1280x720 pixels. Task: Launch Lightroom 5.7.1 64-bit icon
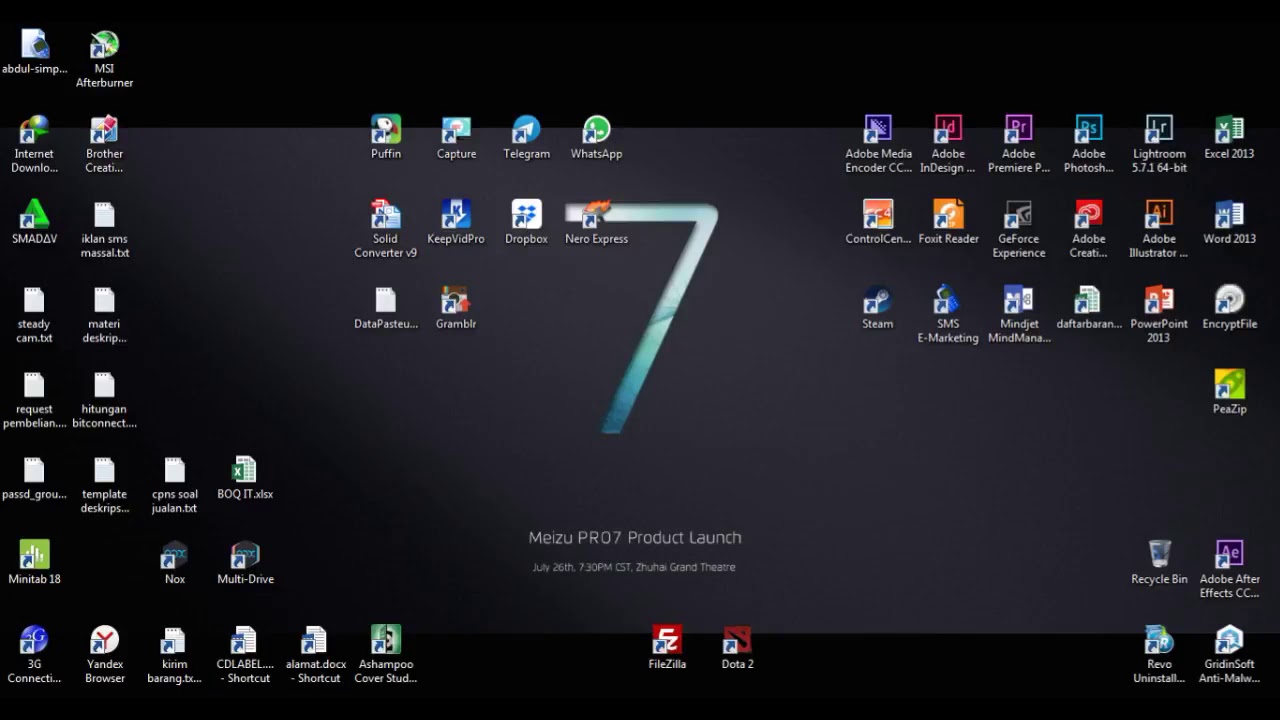coord(1159,130)
